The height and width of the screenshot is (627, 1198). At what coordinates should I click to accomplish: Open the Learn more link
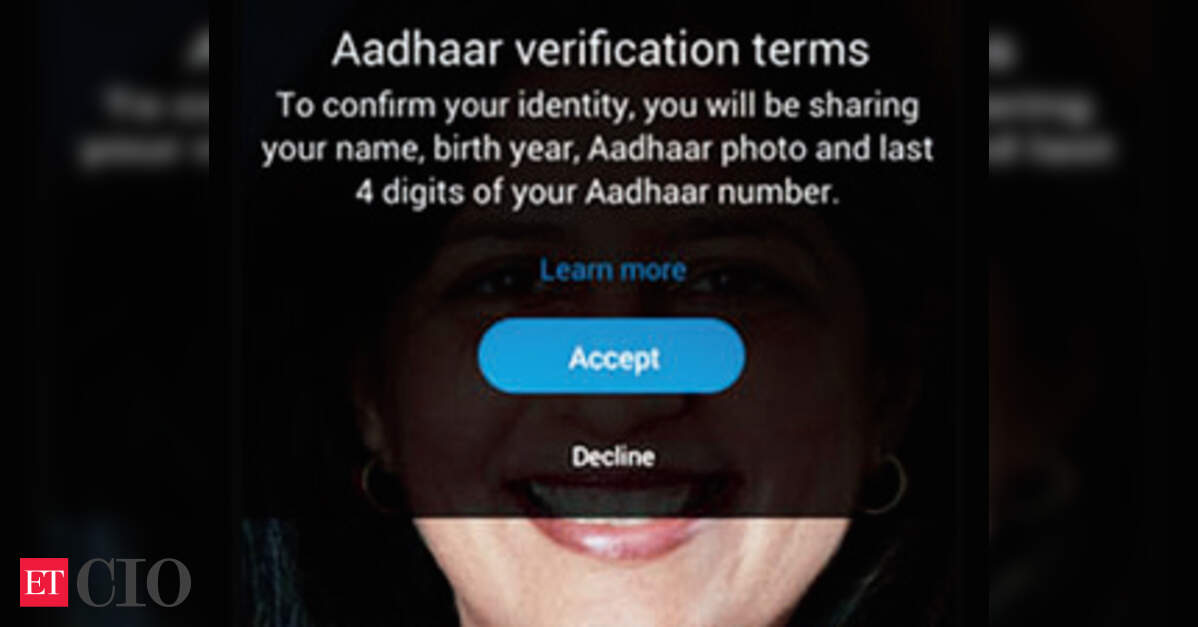[613, 270]
